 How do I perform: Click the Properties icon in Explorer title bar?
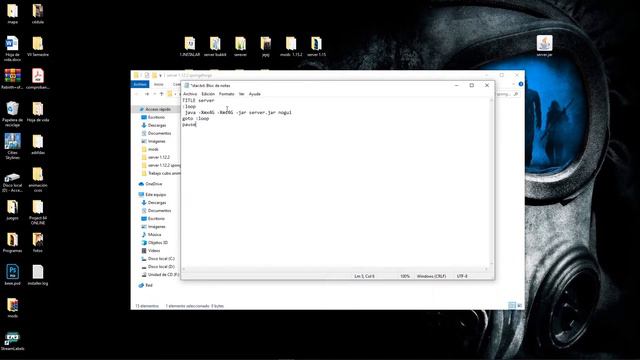click(147, 76)
